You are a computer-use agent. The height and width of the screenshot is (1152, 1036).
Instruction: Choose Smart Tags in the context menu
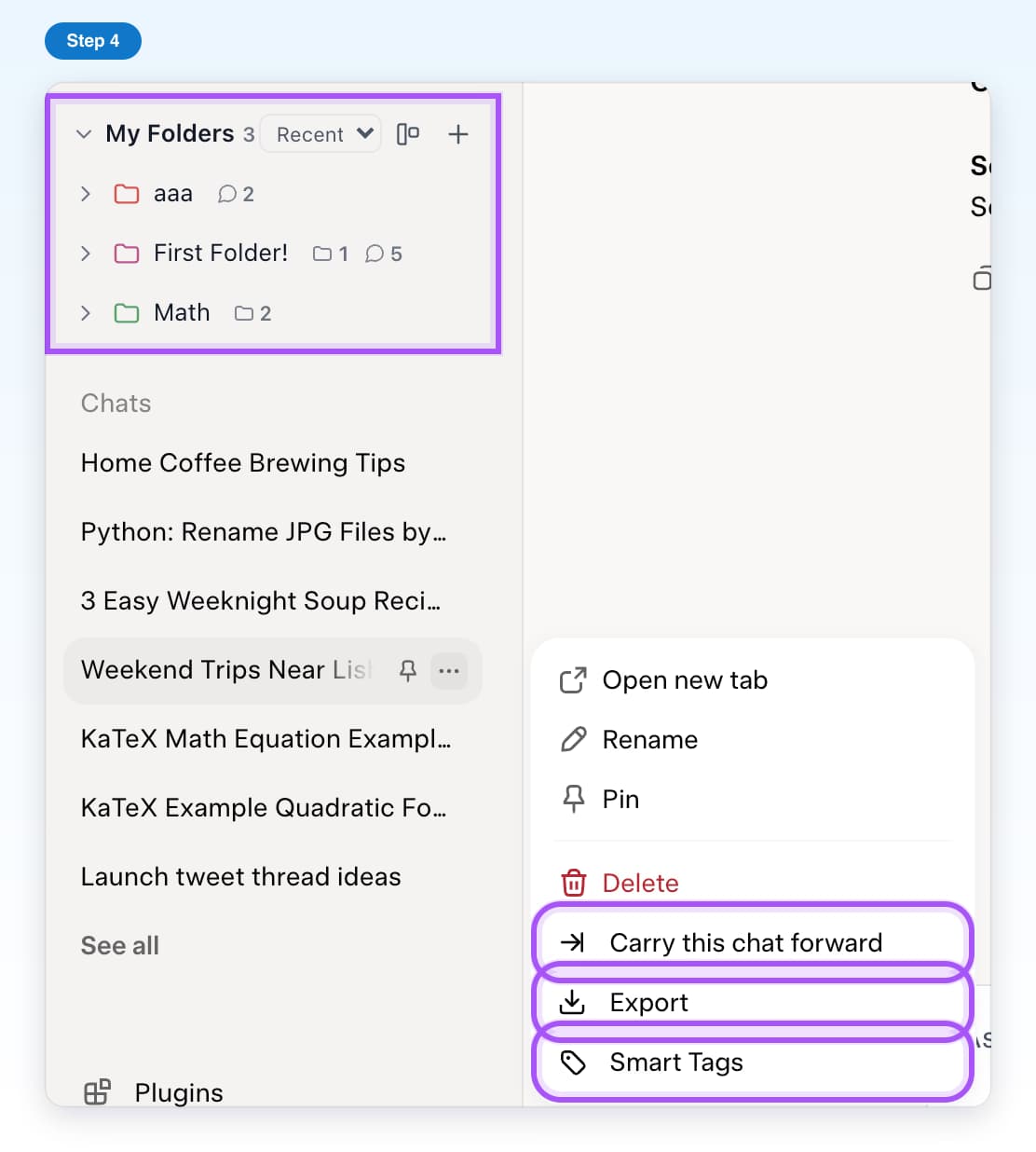coord(753,1062)
